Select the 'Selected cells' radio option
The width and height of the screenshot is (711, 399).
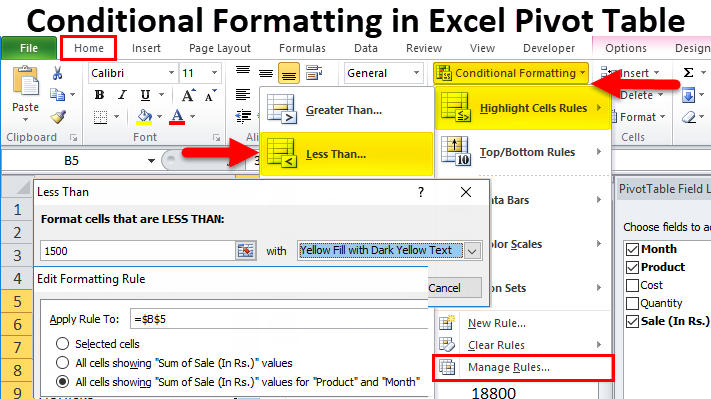point(63,344)
